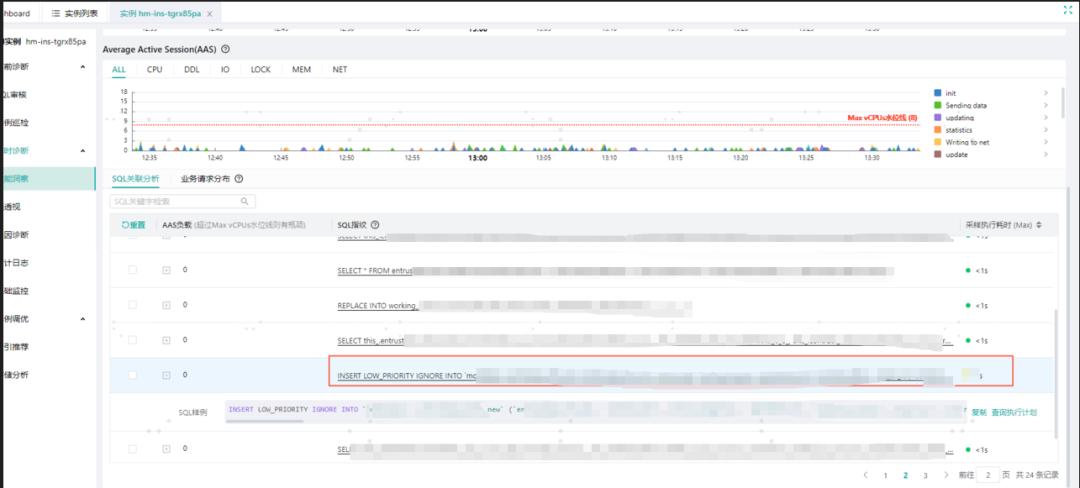
Task: Switch to the Dashboard tab
Action: click(x=15, y=14)
